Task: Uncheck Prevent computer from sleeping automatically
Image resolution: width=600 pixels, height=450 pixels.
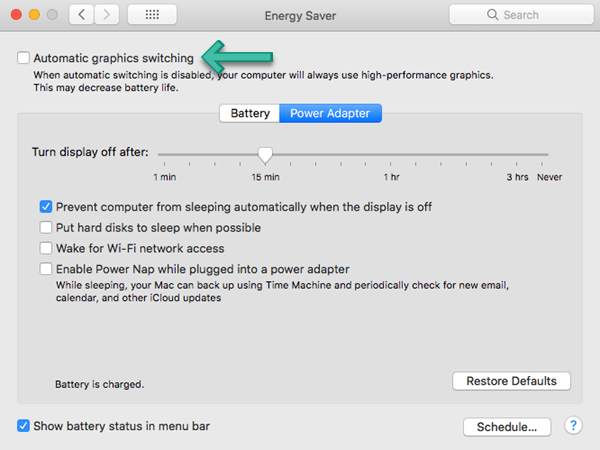Action: click(46, 207)
